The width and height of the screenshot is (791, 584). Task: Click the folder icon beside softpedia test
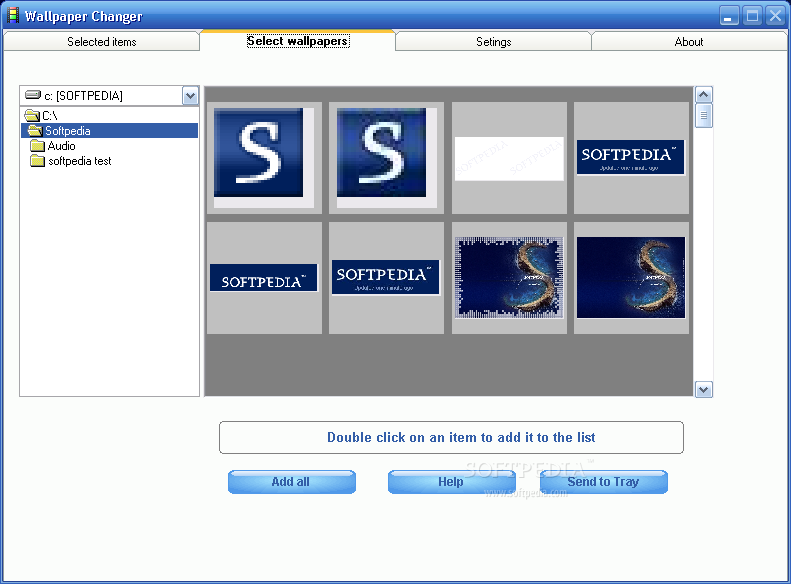tap(37, 161)
